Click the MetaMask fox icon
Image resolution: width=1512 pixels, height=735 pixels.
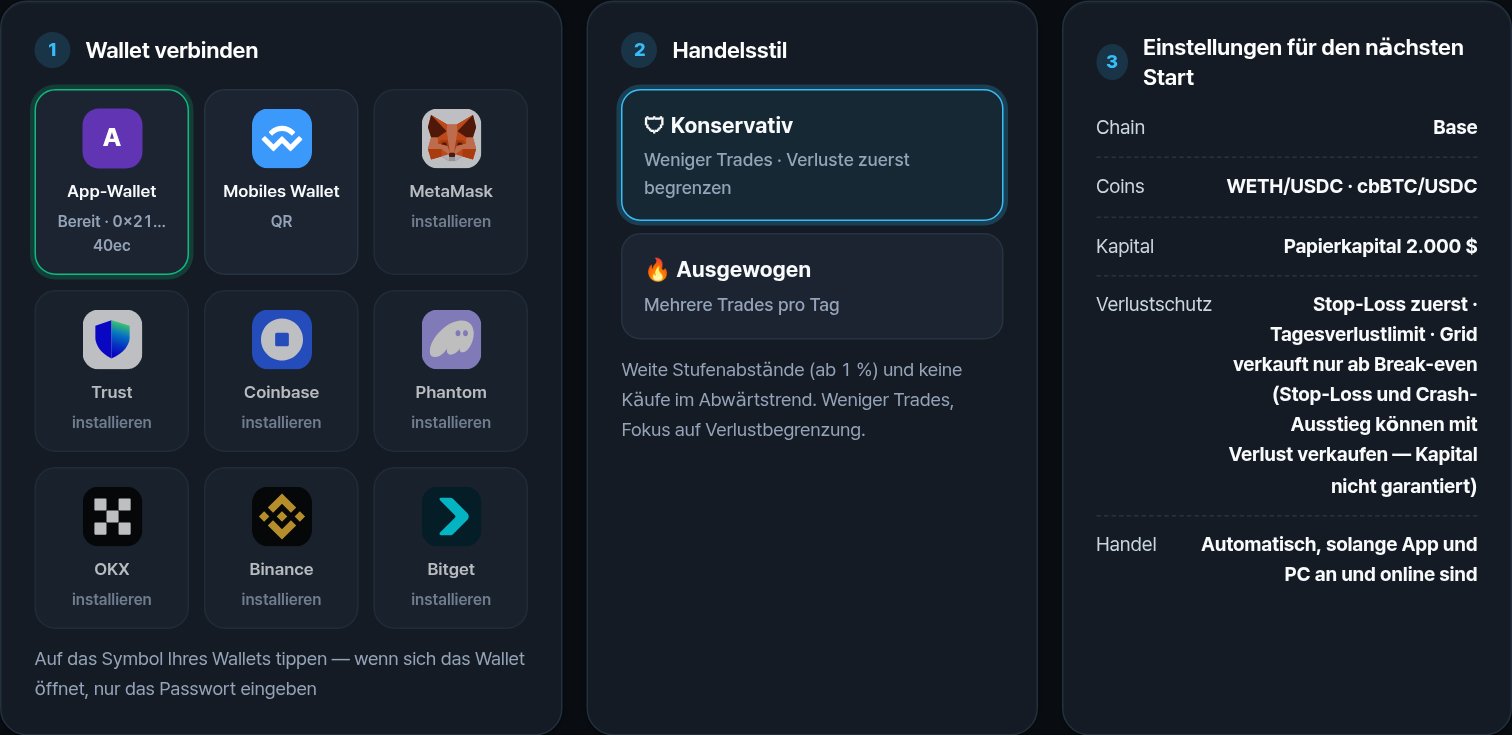[x=451, y=138]
